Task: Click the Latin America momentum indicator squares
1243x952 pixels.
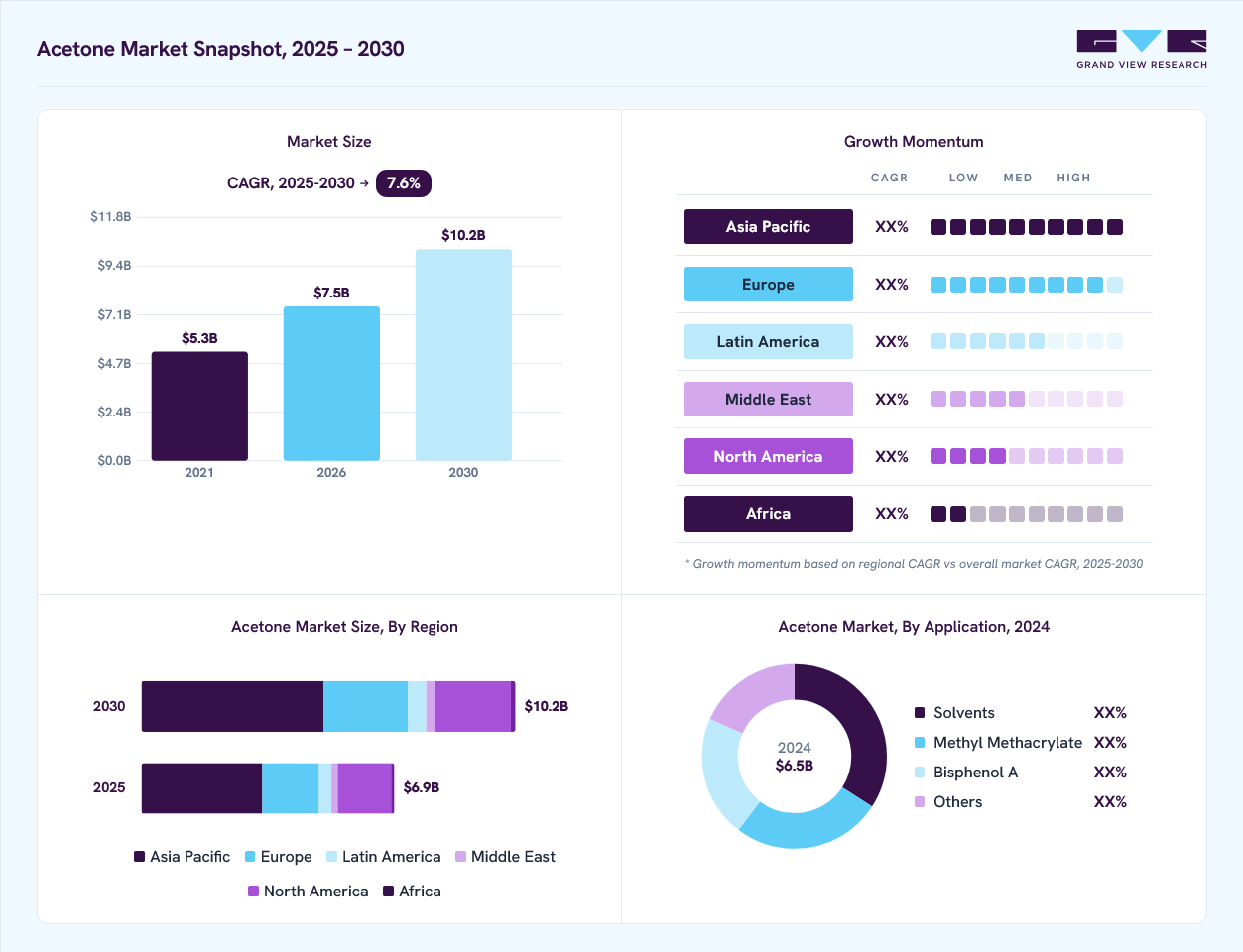Action: click(x=1027, y=341)
